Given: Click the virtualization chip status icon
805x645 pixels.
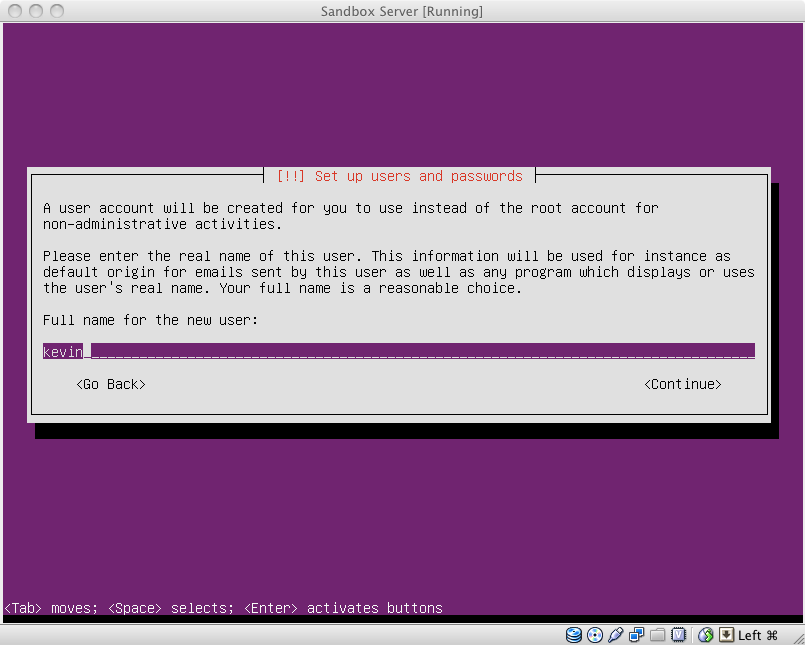Looking at the screenshot, I should [x=678, y=635].
